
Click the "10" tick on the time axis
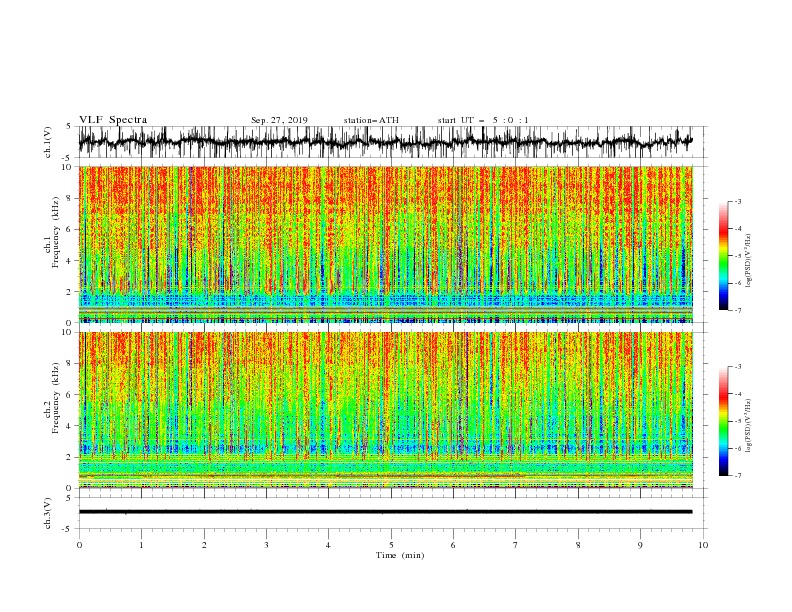point(703,545)
